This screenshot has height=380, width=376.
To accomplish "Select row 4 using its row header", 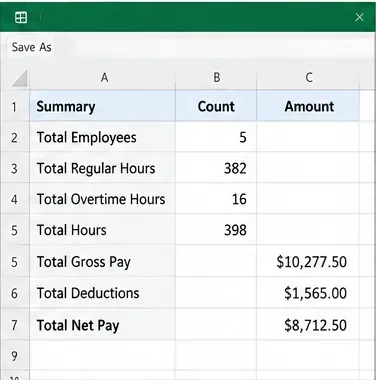I will (x=14, y=199).
